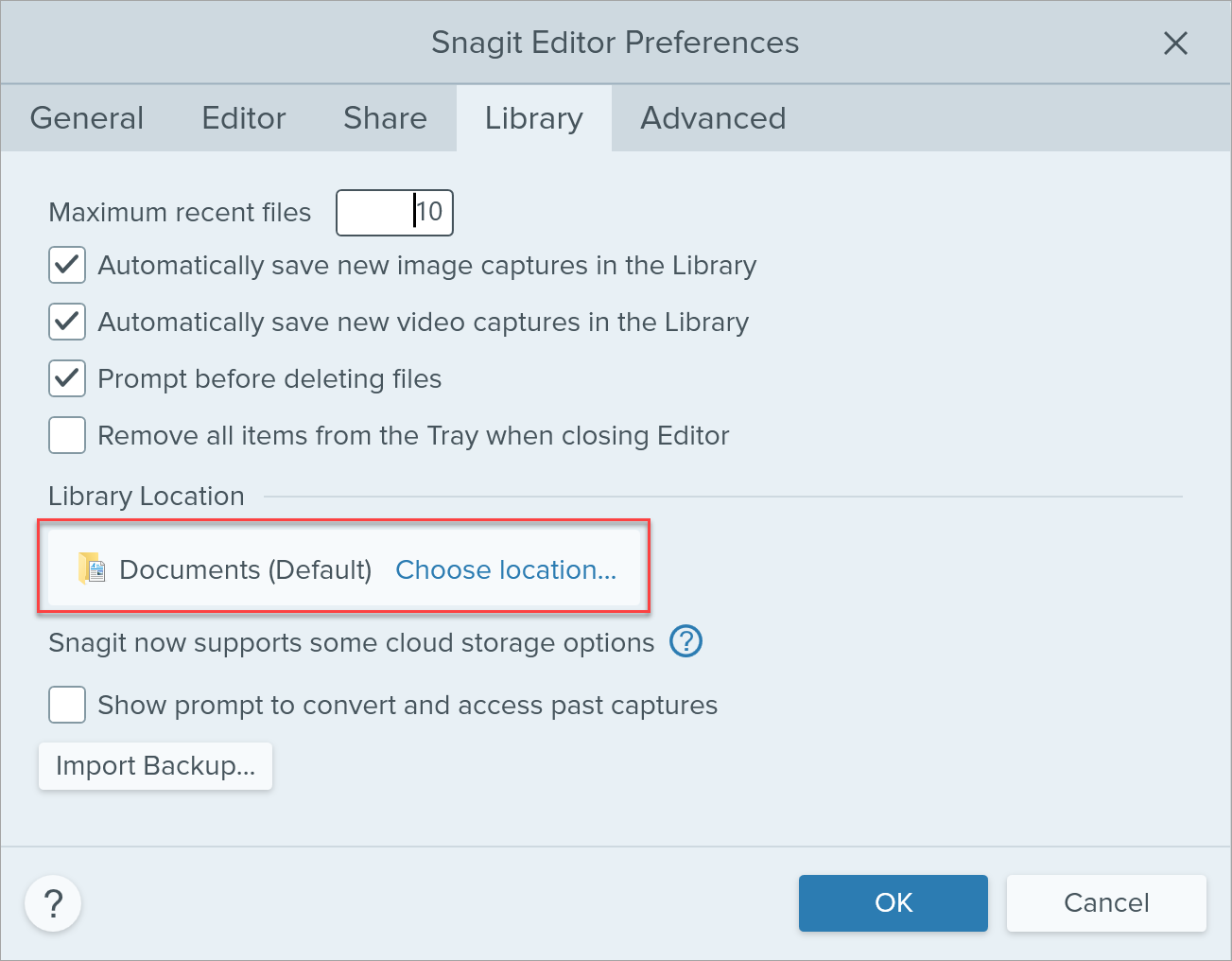Disable the Prompt before deleting files option
1232x961 pixels.
point(66,378)
